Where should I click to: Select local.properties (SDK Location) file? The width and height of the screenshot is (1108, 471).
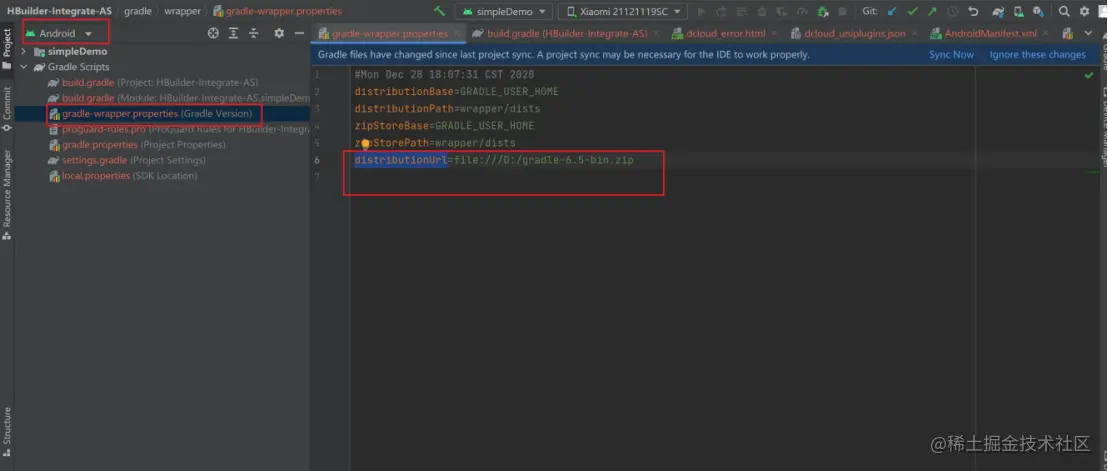pyautogui.click(x=123, y=176)
